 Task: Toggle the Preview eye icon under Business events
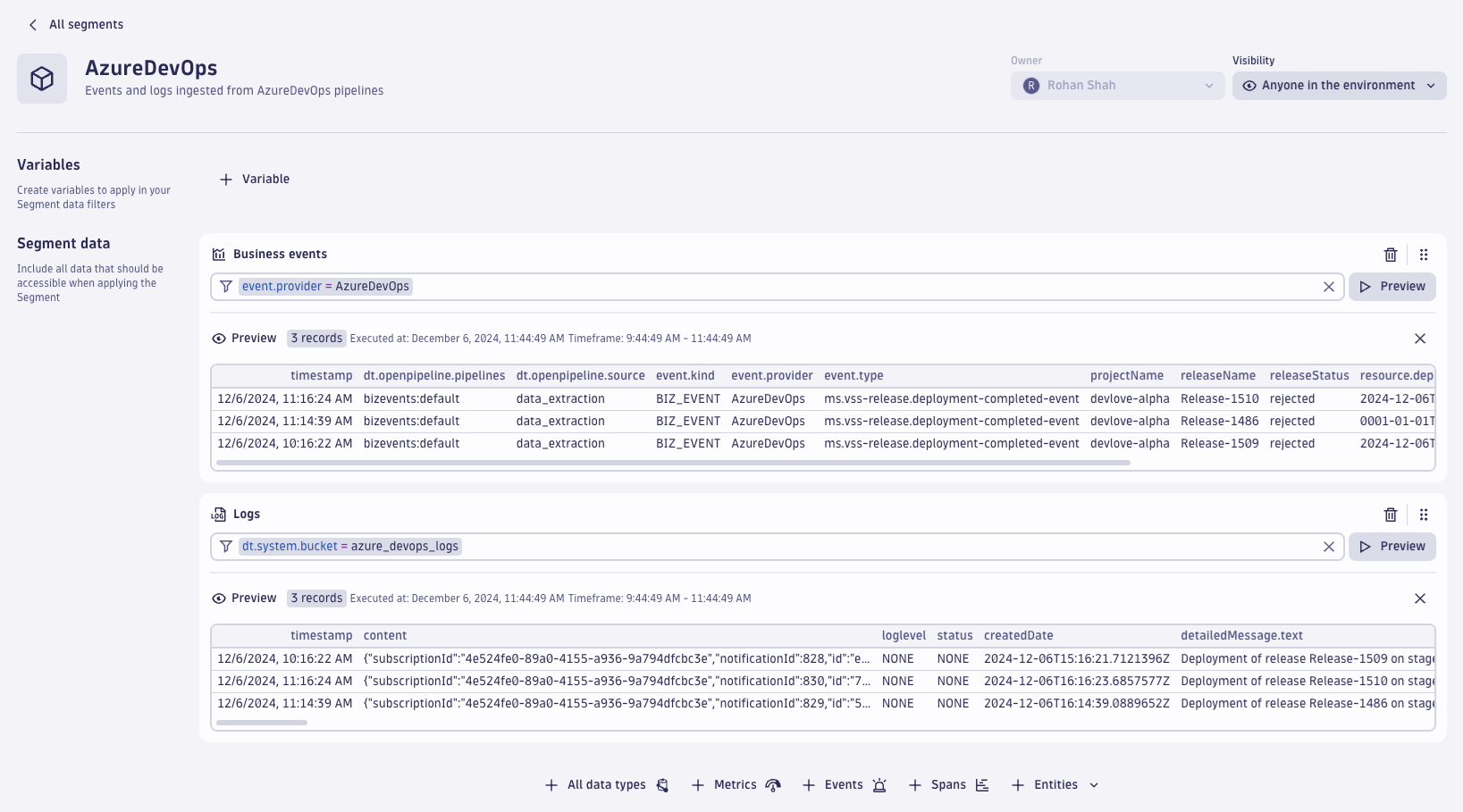point(218,339)
